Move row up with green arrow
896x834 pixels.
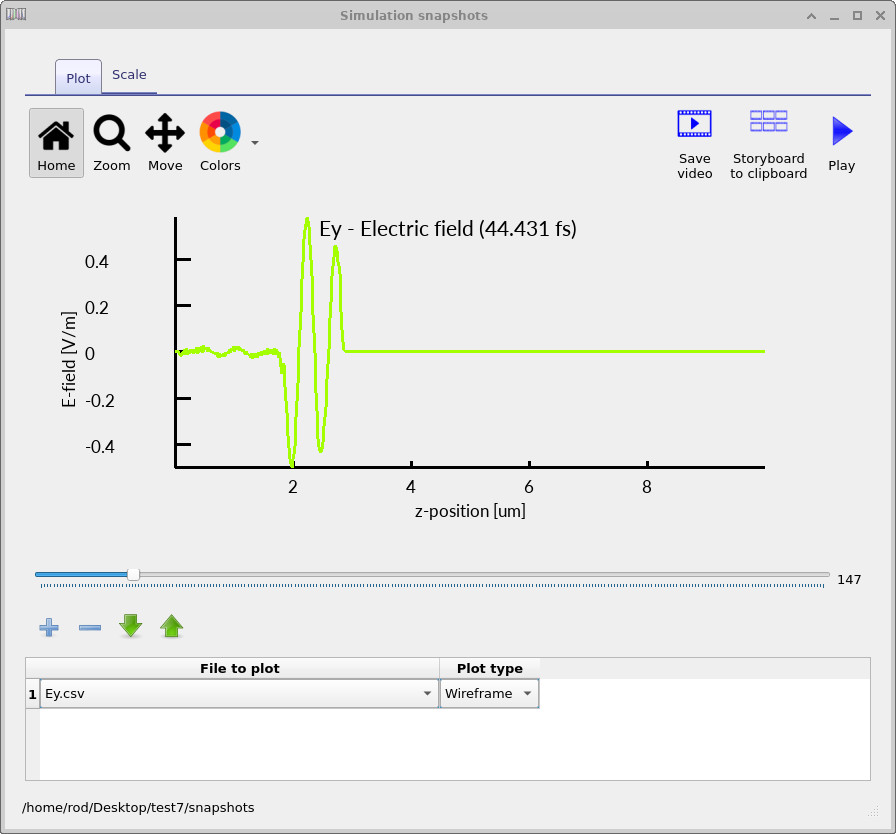pos(171,626)
